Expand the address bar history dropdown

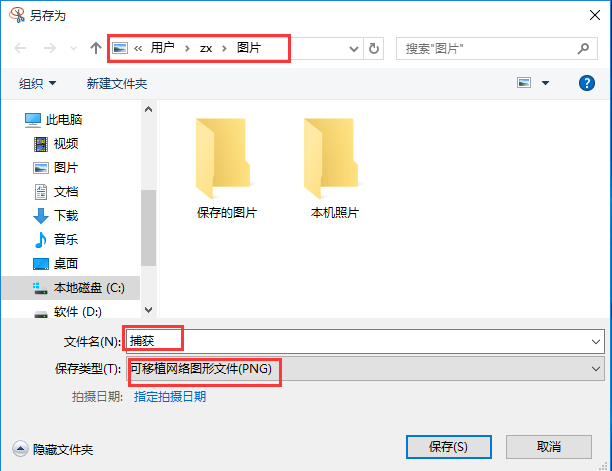(354, 49)
